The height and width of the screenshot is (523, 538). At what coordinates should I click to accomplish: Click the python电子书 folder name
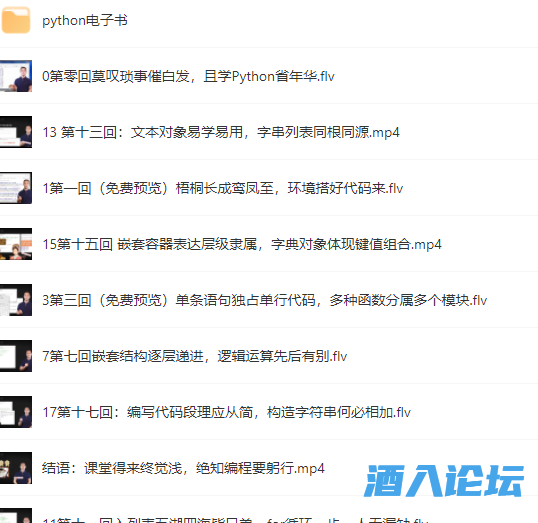click(x=85, y=20)
